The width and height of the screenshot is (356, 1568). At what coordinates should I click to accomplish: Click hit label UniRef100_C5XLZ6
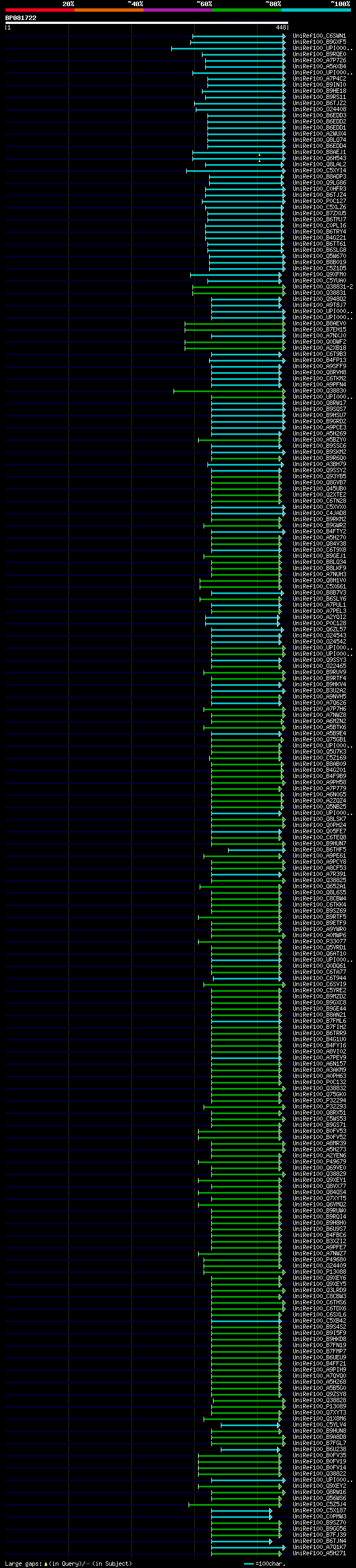pos(319,207)
